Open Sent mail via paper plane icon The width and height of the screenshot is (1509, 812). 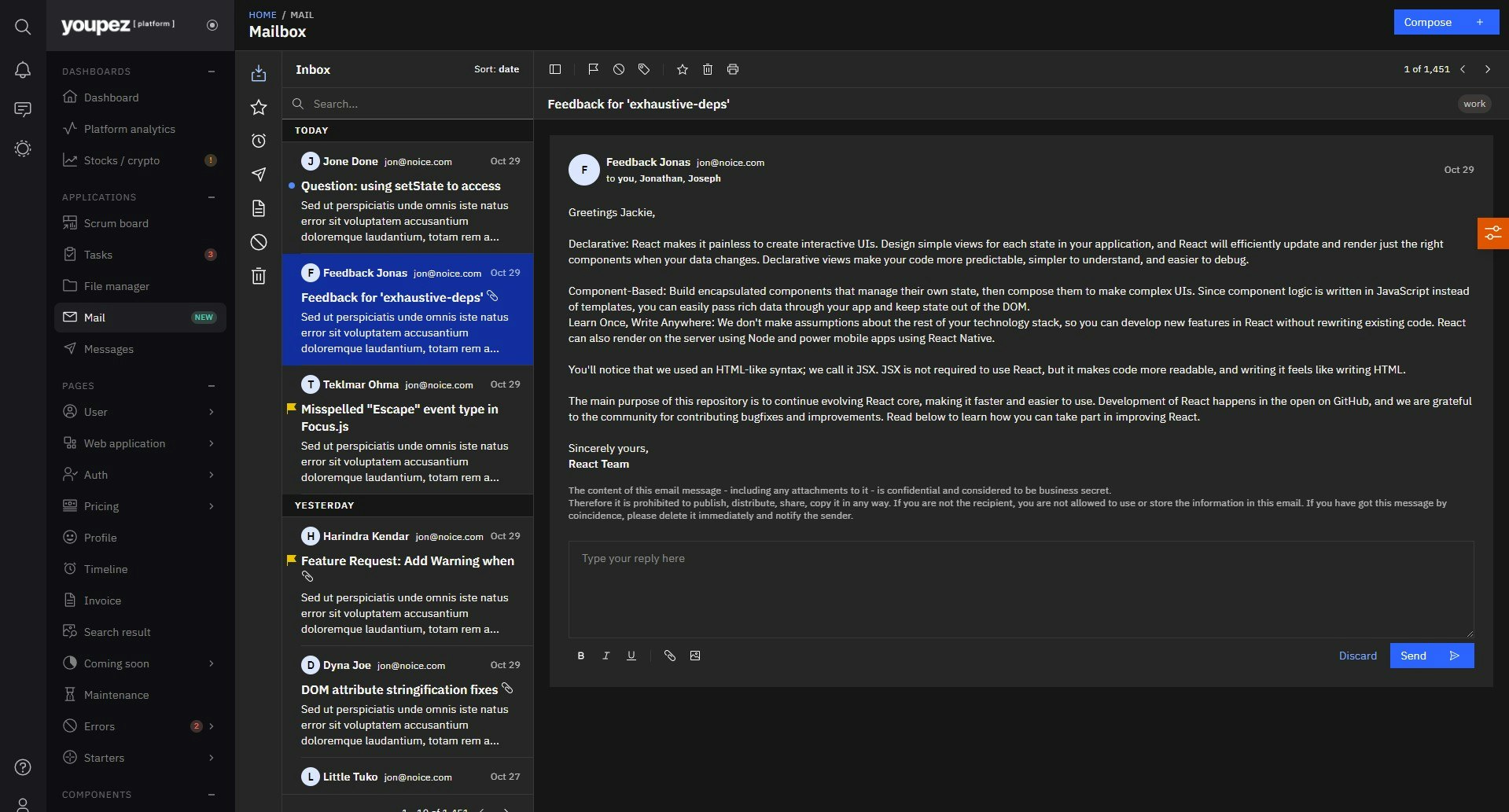[258, 175]
